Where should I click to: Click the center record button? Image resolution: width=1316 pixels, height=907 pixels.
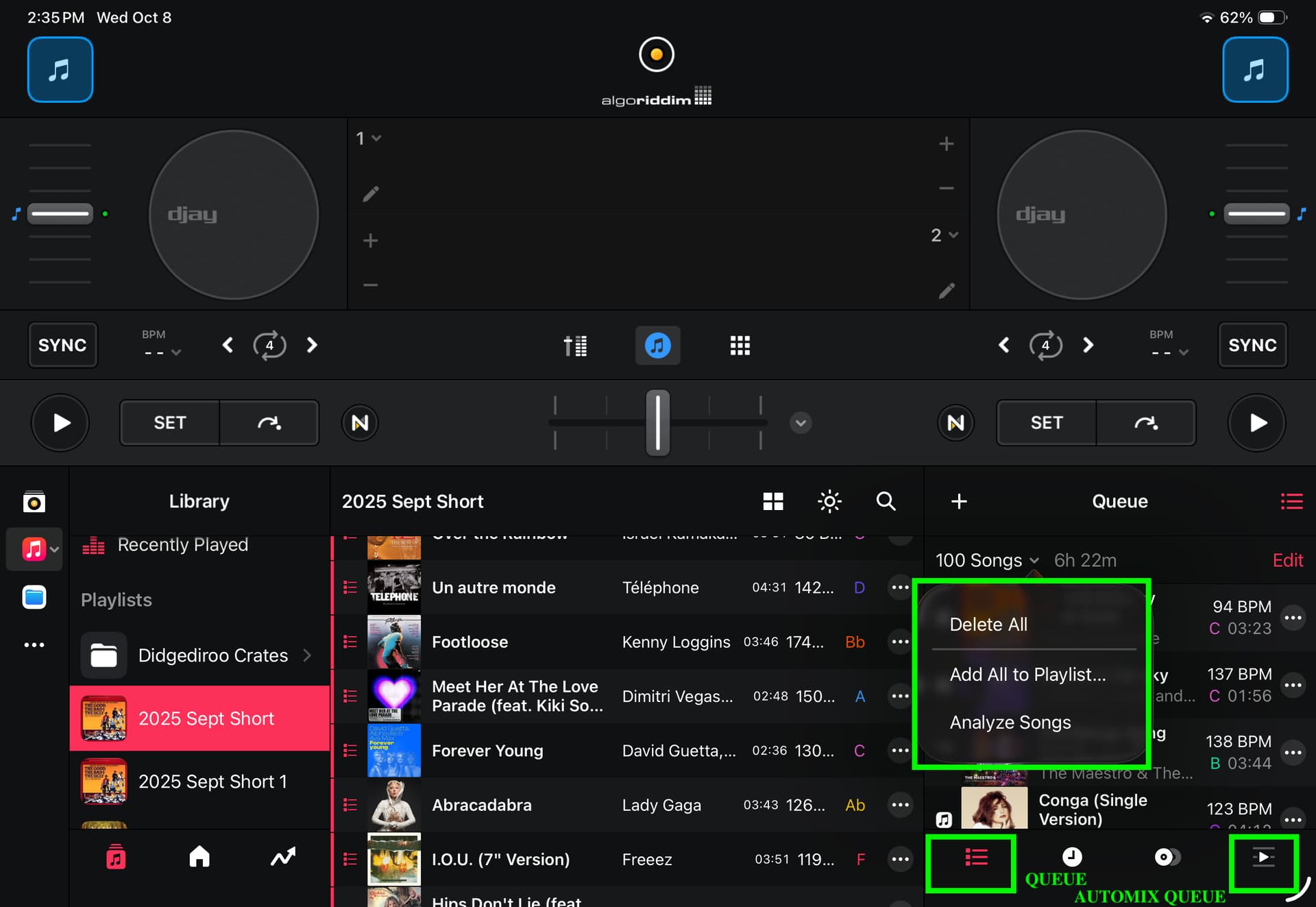click(656, 55)
